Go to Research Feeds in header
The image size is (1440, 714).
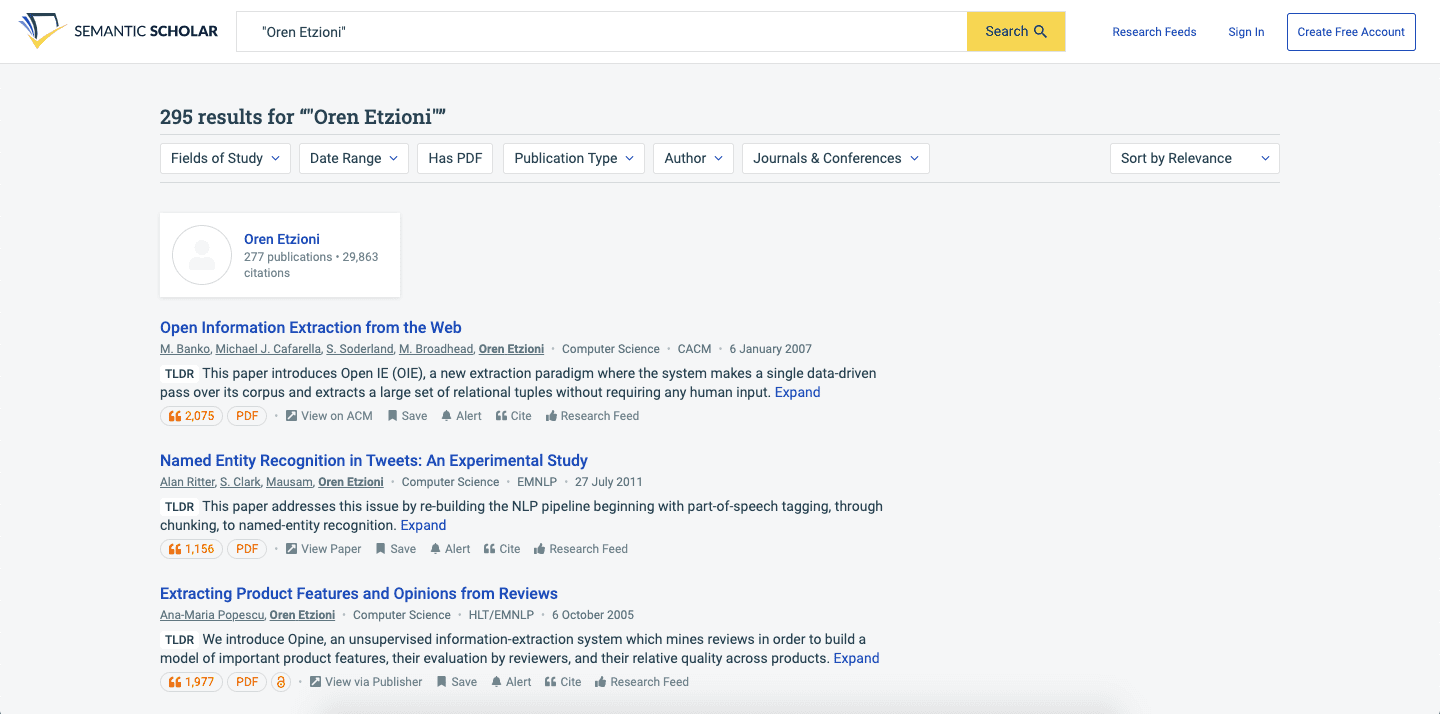1154,32
